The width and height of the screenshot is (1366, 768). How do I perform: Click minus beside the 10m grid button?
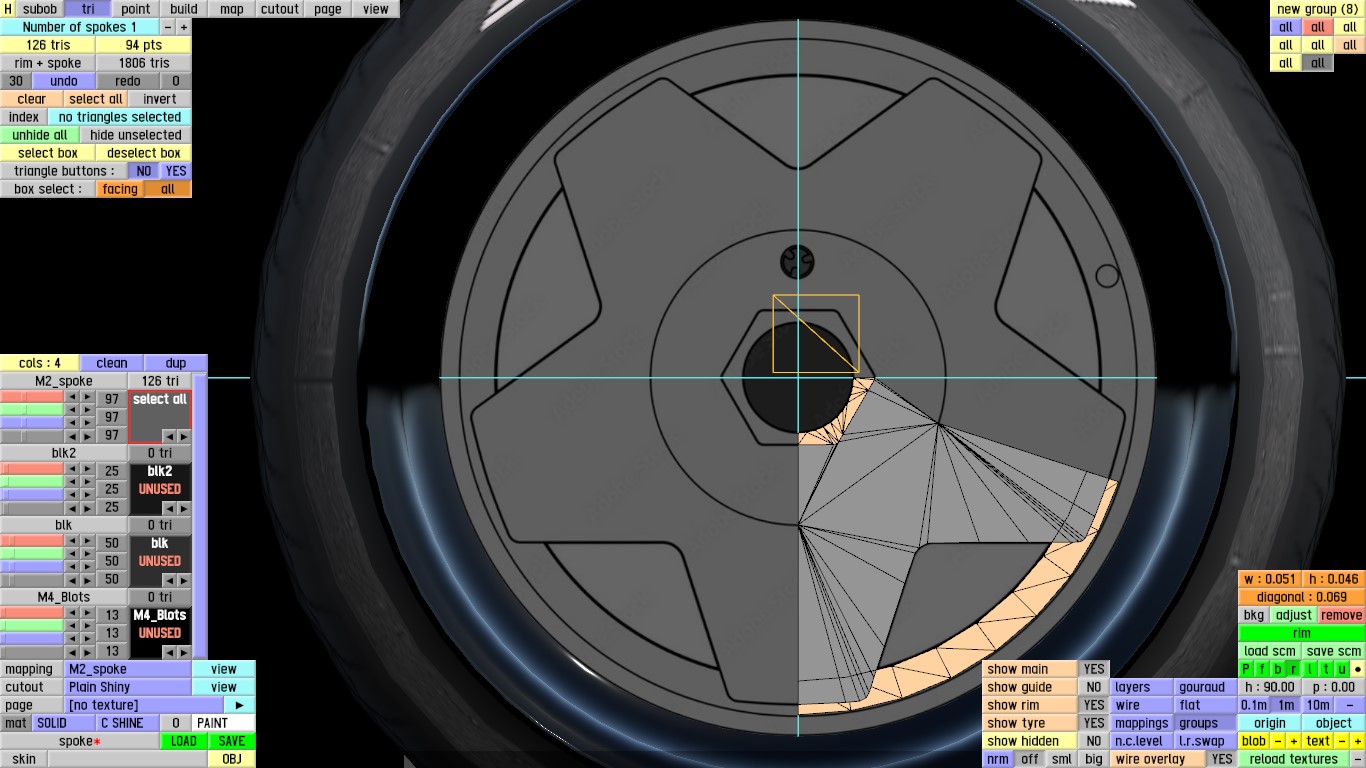click(x=1350, y=705)
